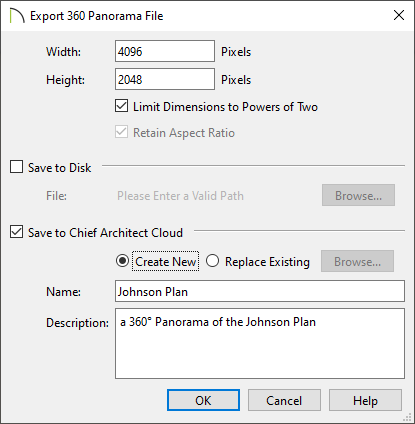The width and height of the screenshot is (415, 424).
Task: Click Browse button next to File path
Action: (358, 195)
